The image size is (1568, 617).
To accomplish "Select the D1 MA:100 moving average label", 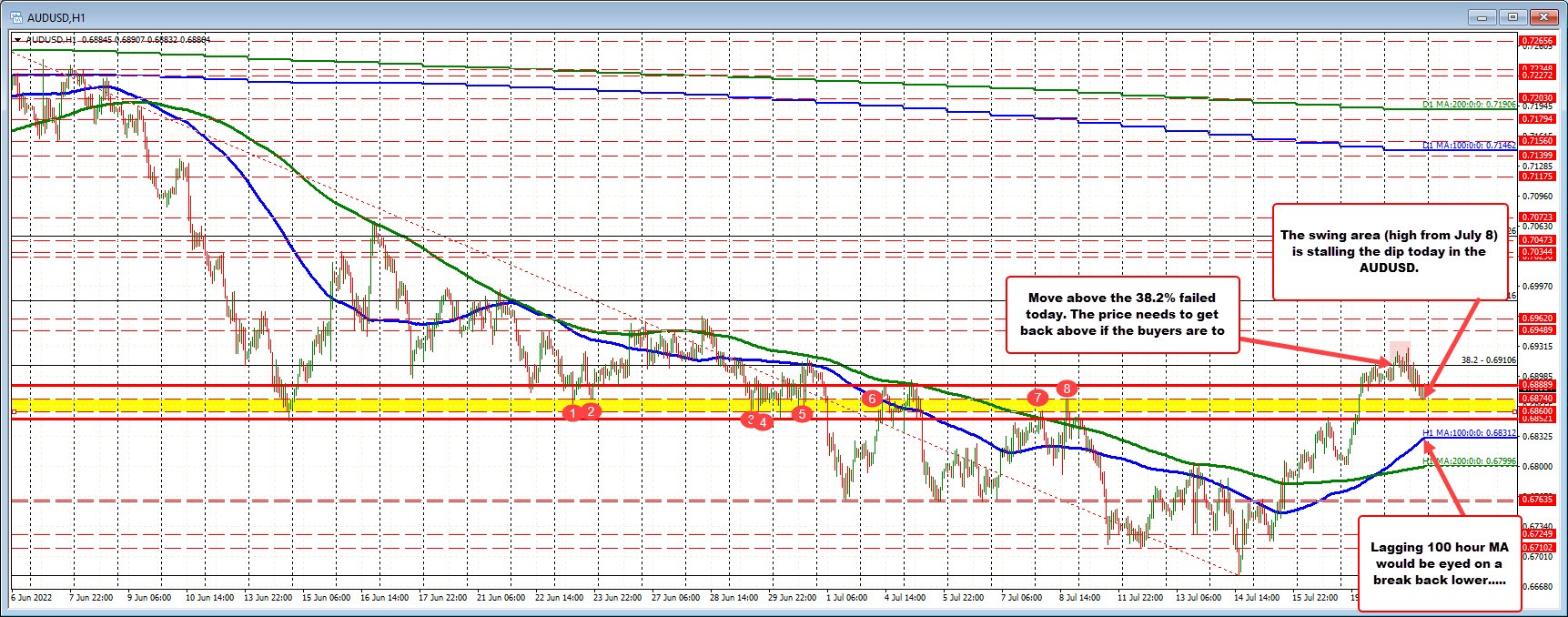I will [x=1469, y=146].
